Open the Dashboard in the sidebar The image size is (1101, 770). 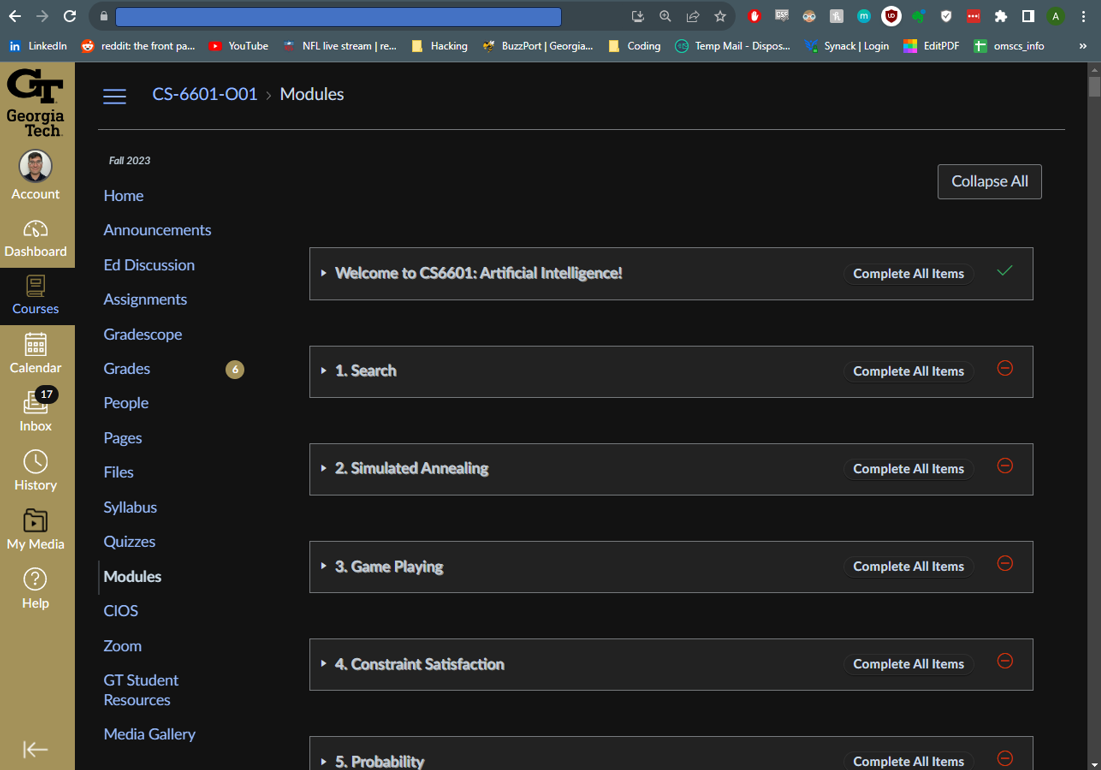36,239
